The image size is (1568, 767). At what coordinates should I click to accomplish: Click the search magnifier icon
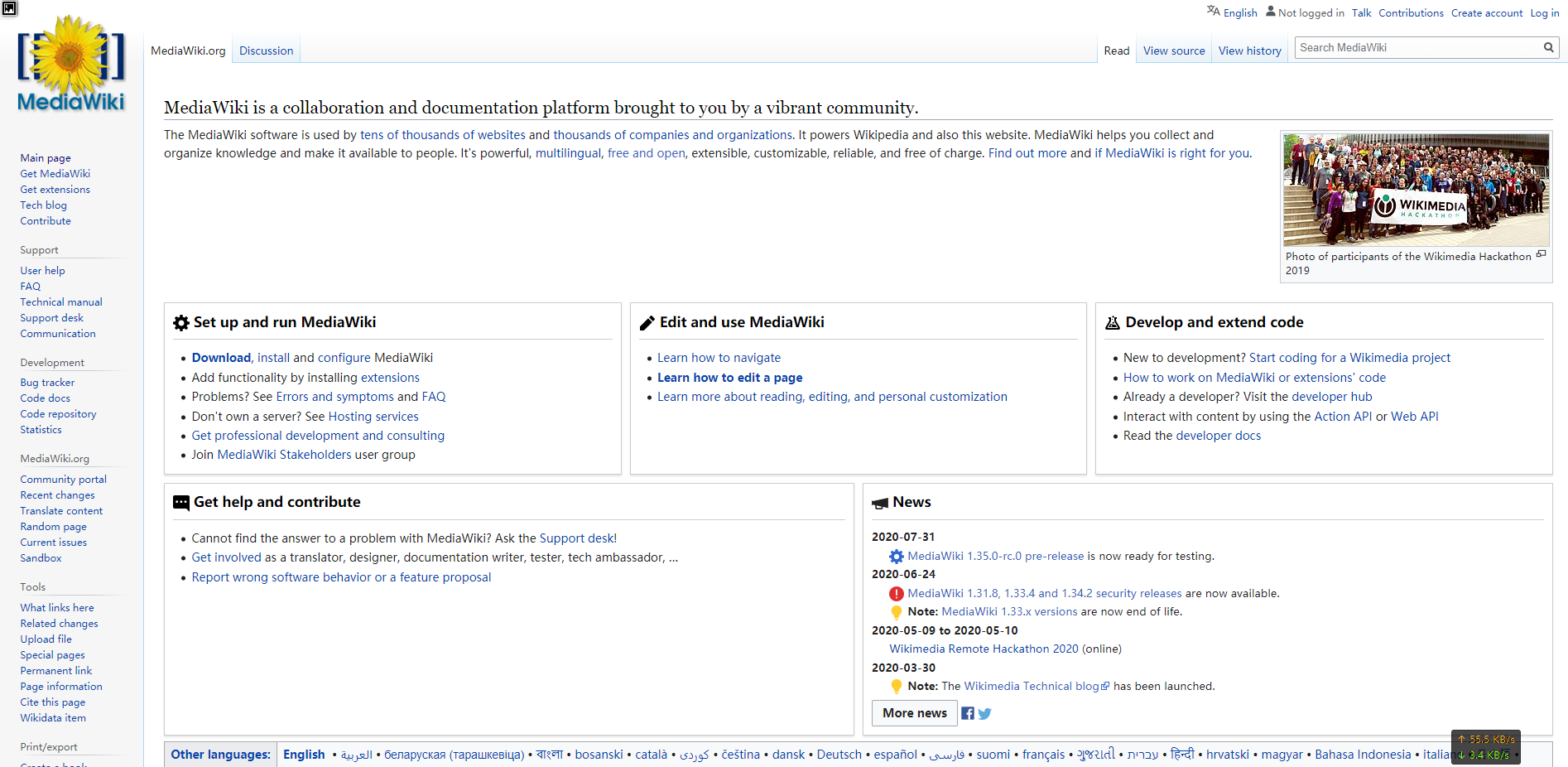[1548, 48]
